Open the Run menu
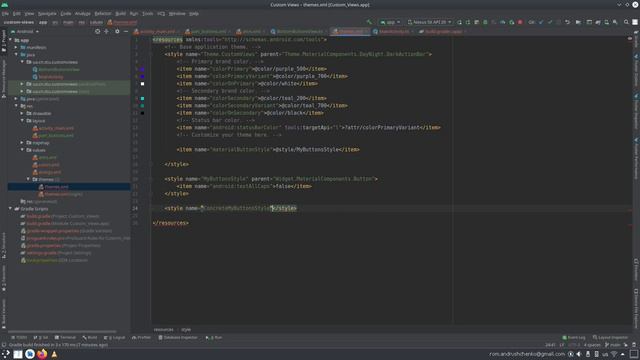Screen dimensions: 640x360 point(134,13)
